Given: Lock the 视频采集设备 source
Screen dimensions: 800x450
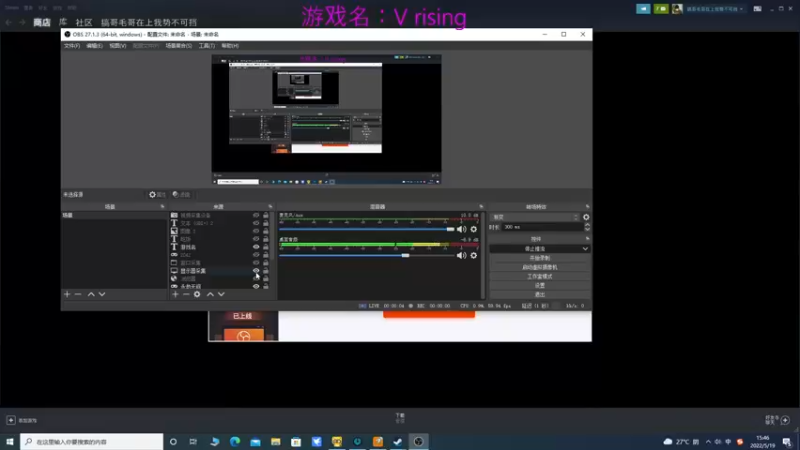Looking at the screenshot, I should pos(266,215).
